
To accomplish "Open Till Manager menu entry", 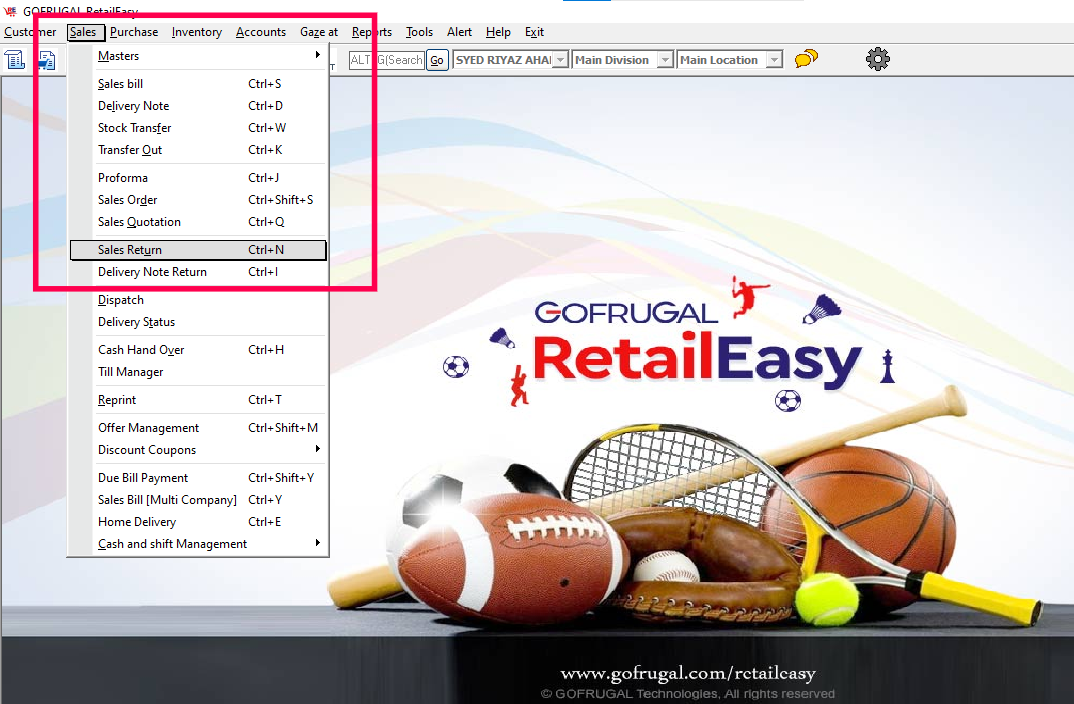I will pos(198,372).
